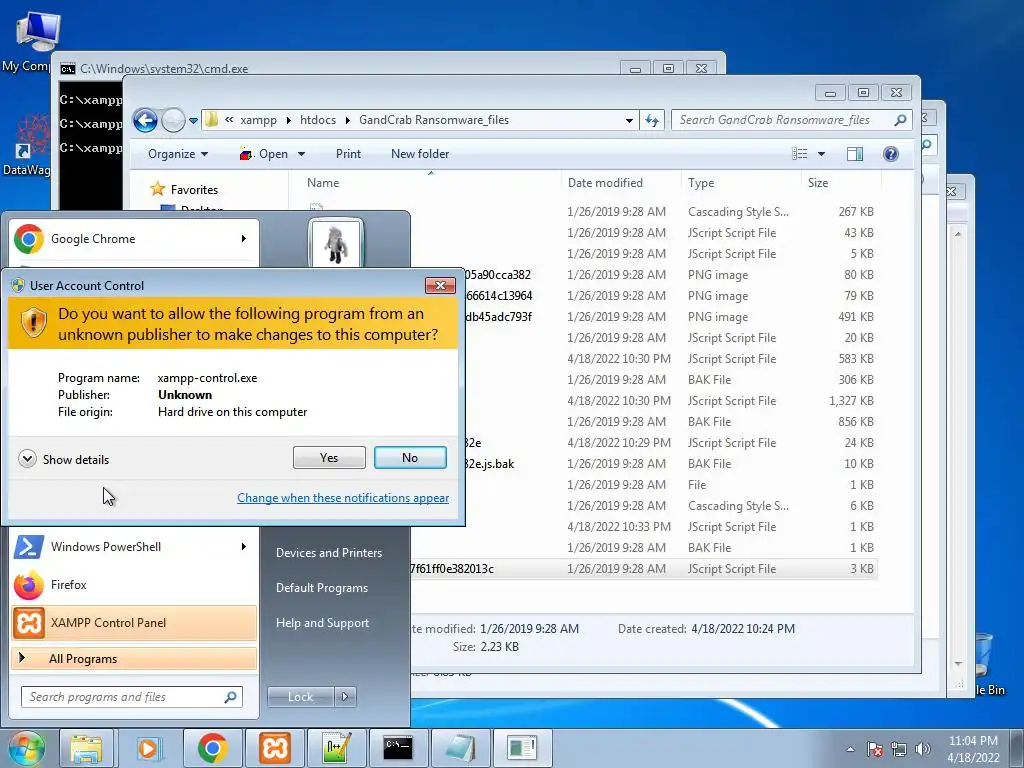Expand Google Chrome jump list arrow
This screenshot has width=1024, height=768.
pyautogui.click(x=244, y=239)
